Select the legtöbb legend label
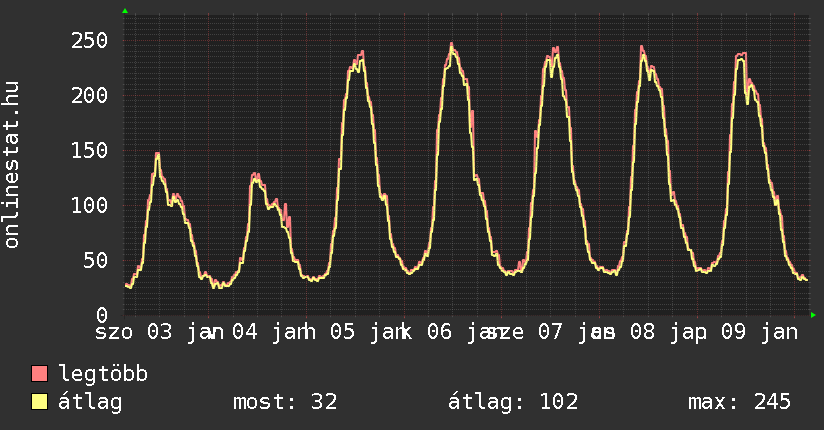The width and height of the screenshot is (824, 430). [x=103, y=374]
